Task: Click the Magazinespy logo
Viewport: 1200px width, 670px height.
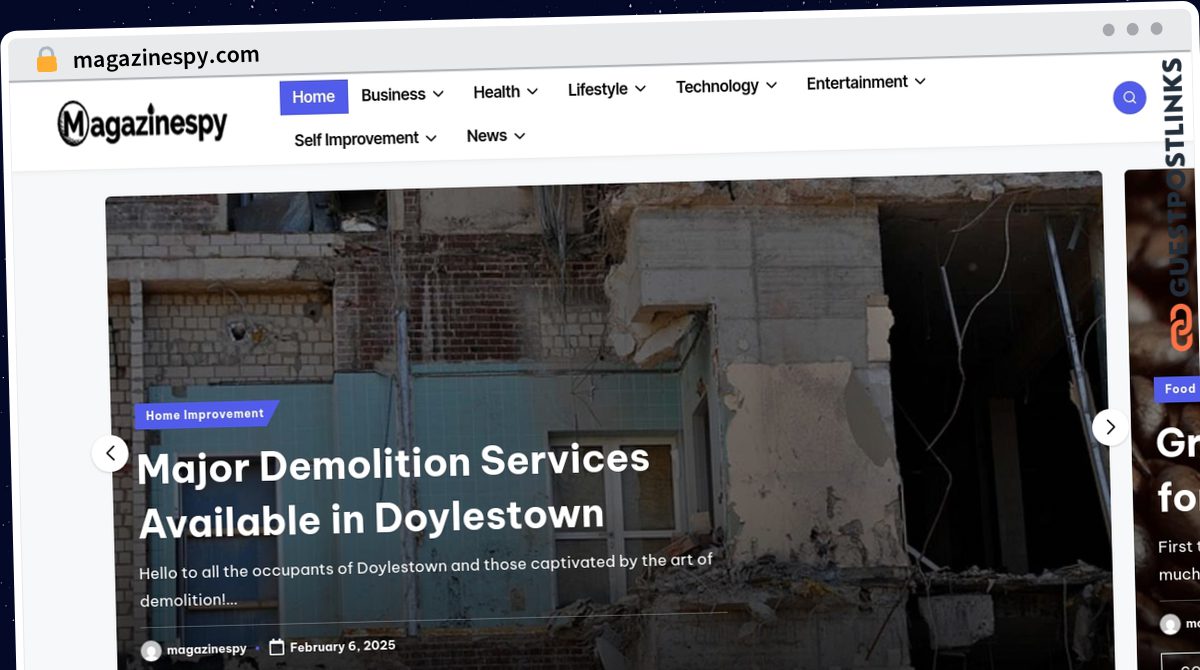Action: pyautogui.click(x=142, y=124)
